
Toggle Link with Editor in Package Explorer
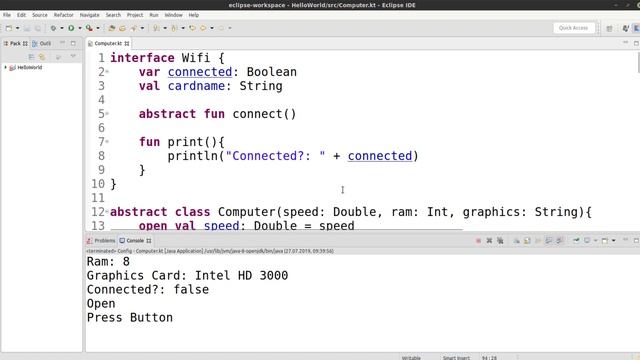coord(42,57)
